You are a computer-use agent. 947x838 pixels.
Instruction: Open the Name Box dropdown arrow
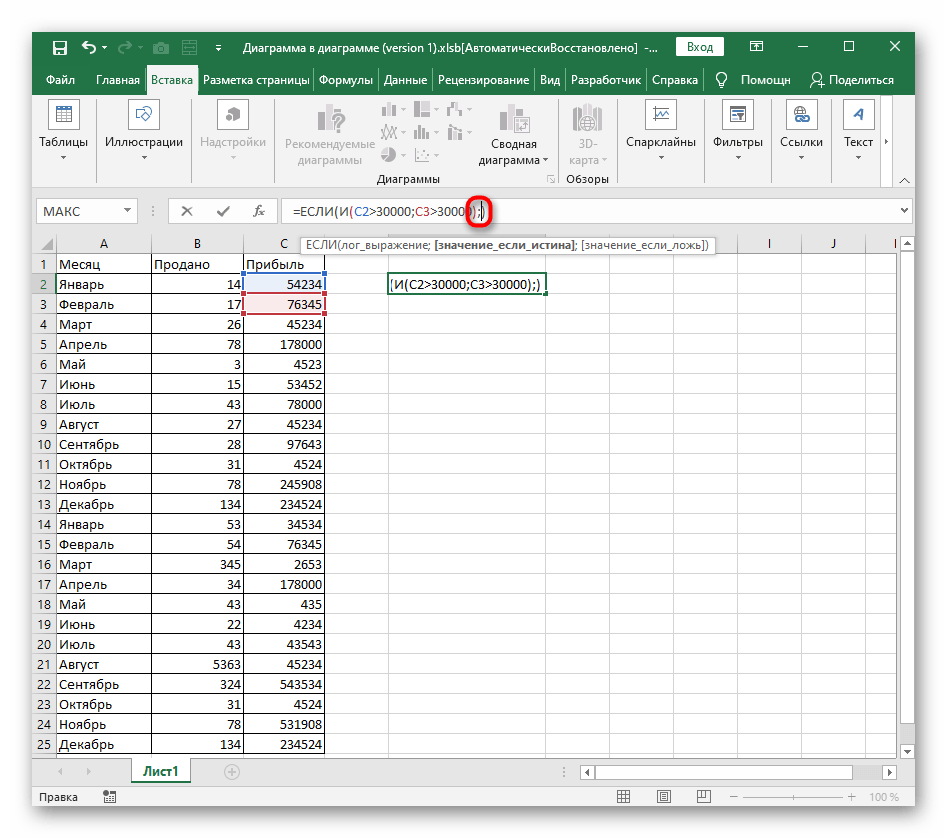127,211
